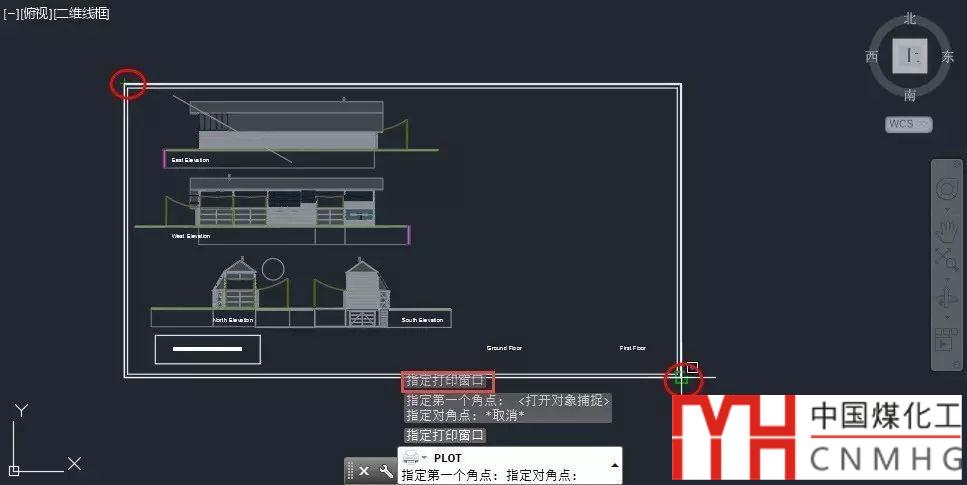Image resolution: width=967 pixels, height=485 pixels.
Task: Click 北 on the ViewCube compass
Action: click(910, 18)
